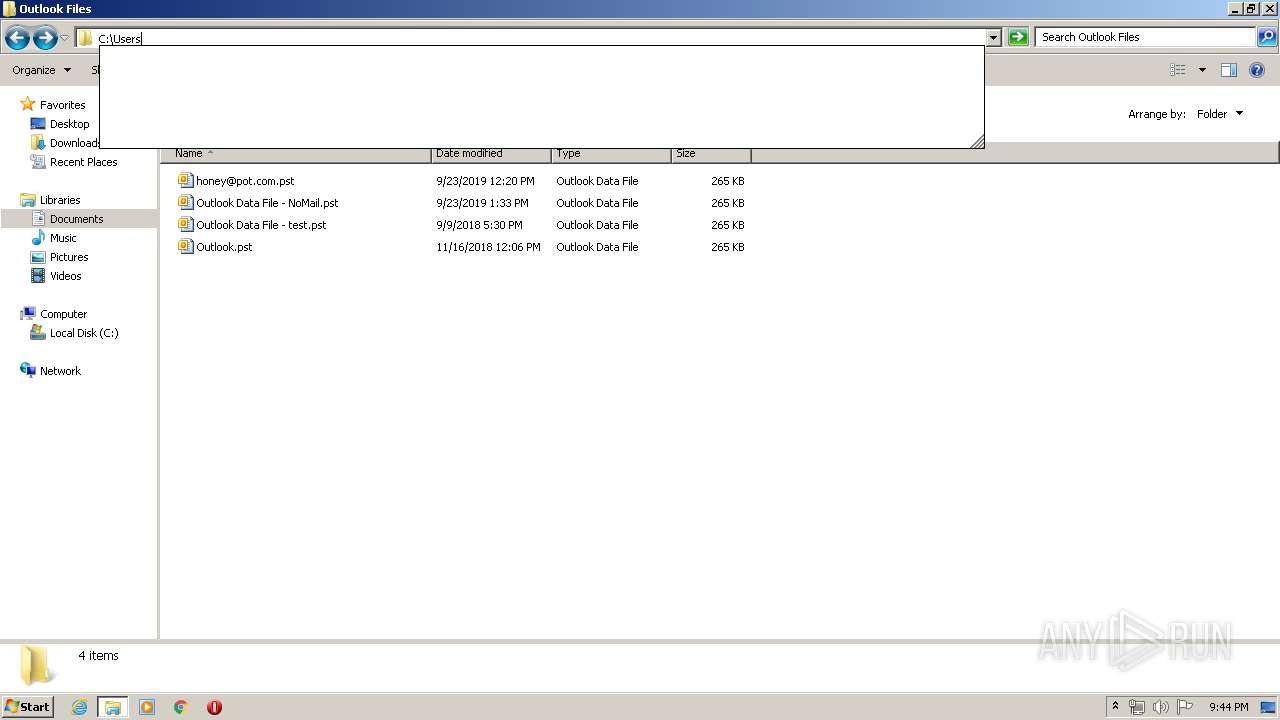This screenshot has width=1280, height=720.
Task: Sort by the Type column header
Action: [x=611, y=153]
